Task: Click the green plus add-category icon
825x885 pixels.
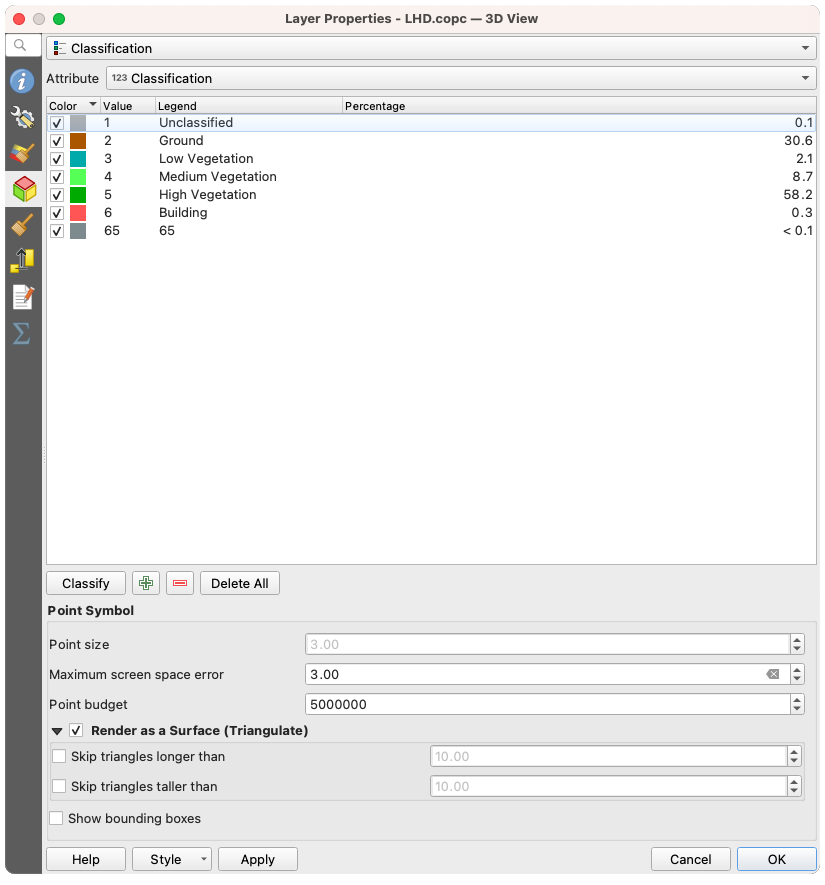Action: pos(147,583)
